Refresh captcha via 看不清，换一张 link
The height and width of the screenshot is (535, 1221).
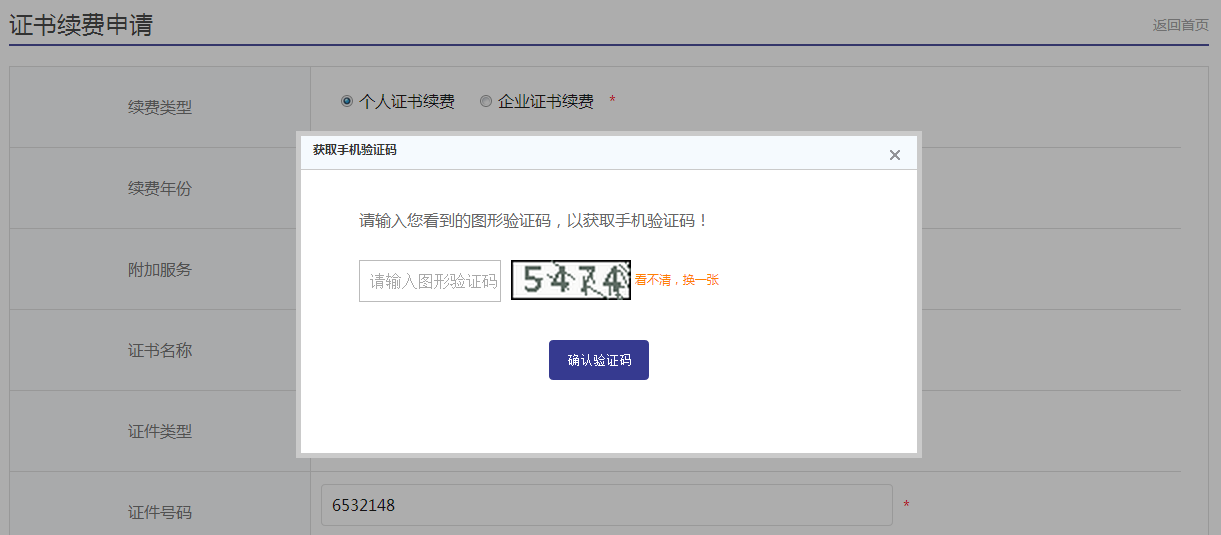coord(677,280)
